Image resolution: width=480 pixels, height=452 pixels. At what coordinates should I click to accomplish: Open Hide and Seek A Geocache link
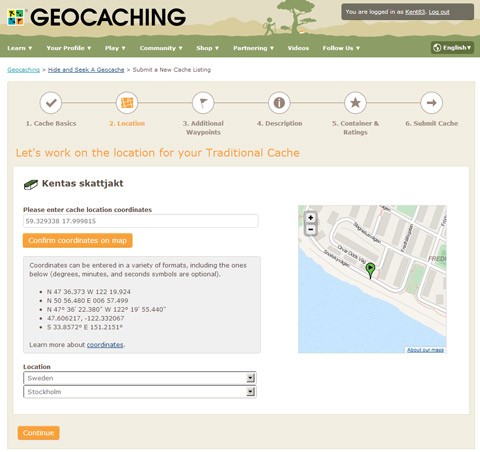click(86, 70)
